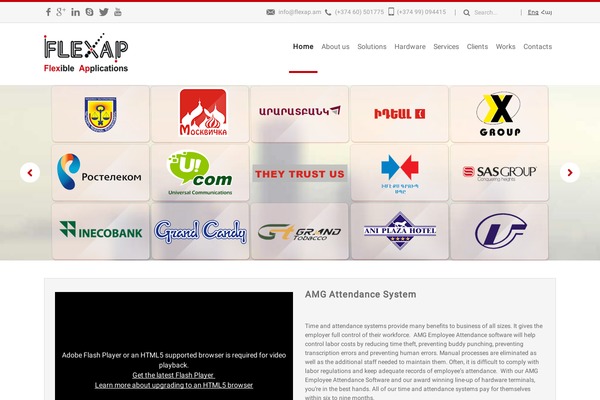The image size is (600, 400).
Task: Click the envelope email icon
Action: click(x=271, y=12)
